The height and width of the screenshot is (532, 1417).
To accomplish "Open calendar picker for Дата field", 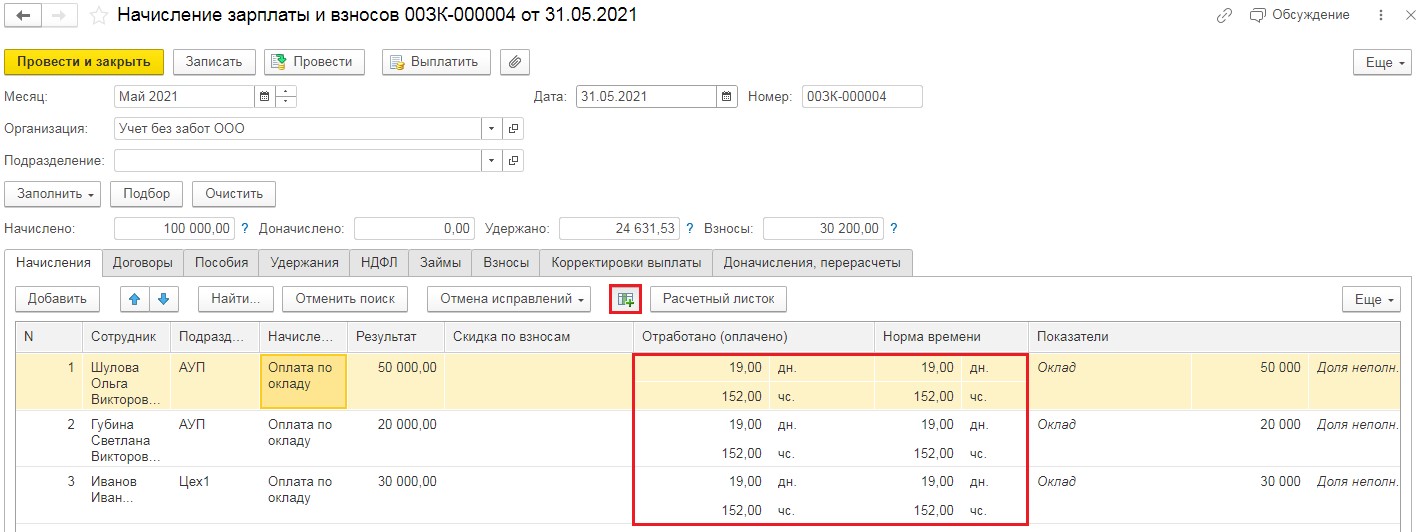I will point(726,97).
